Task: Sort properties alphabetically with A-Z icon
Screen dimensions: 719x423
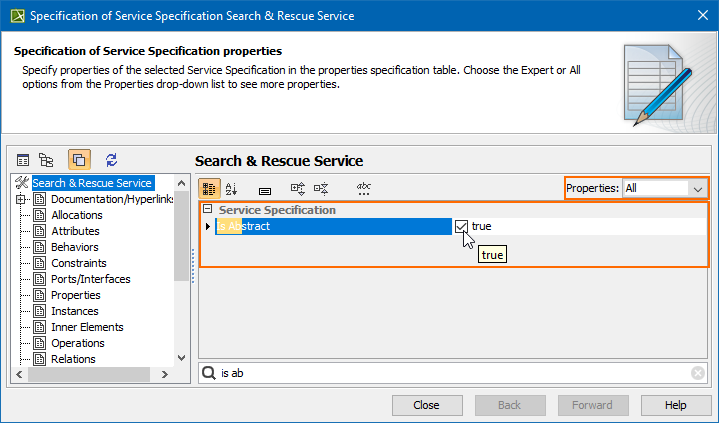Action: tap(232, 188)
